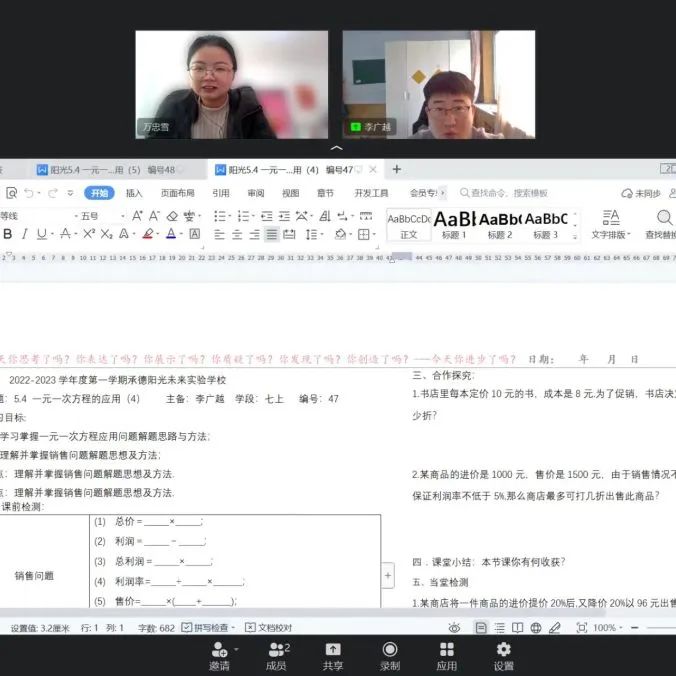Click the italic formatting icon
676x676 pixels.
(x=24, y=234)
